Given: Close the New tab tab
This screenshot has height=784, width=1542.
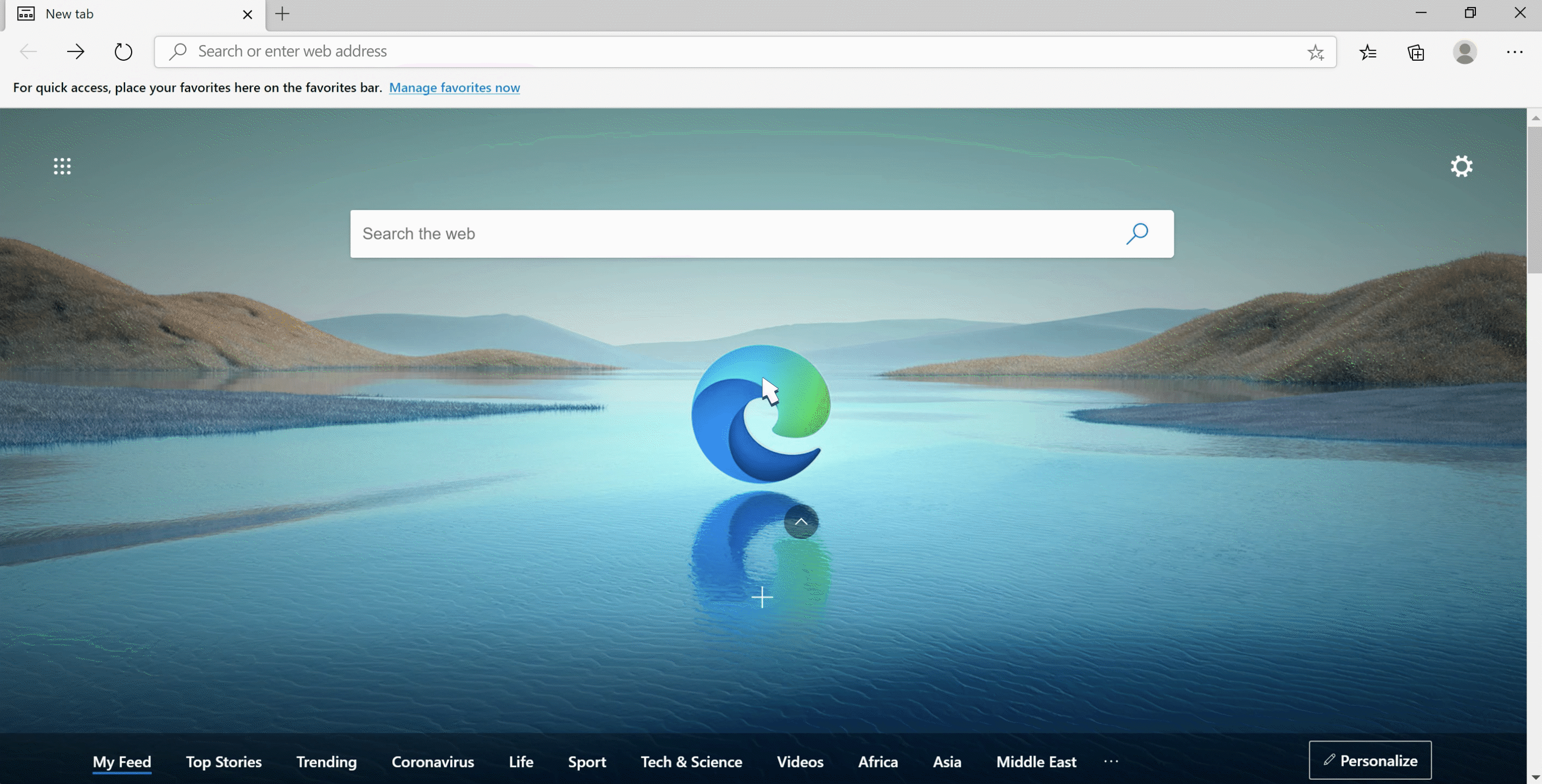Looking at the screenshot, I should point(247,14).
